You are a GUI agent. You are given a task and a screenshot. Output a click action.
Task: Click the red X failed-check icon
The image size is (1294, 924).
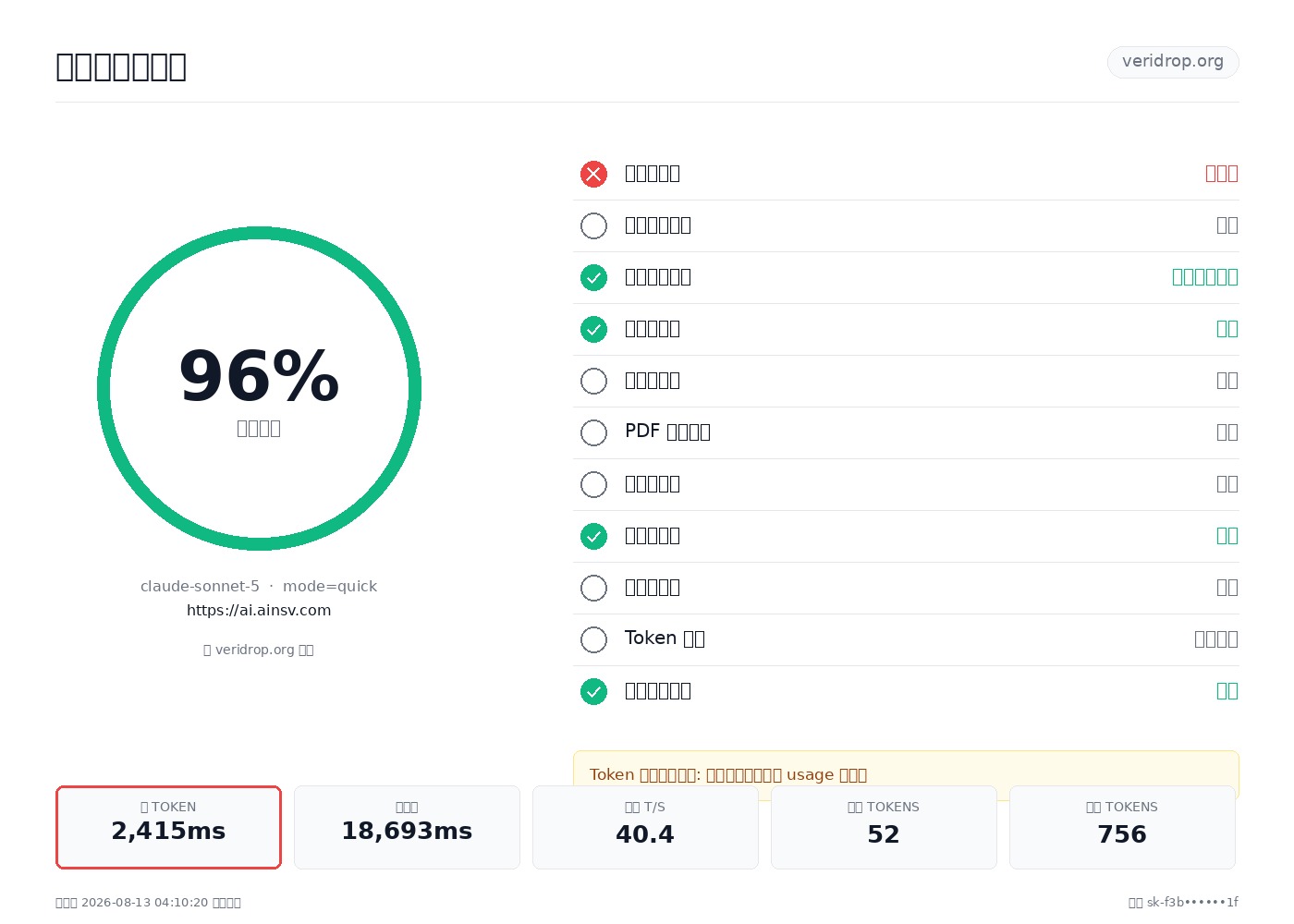coord(593,174)
